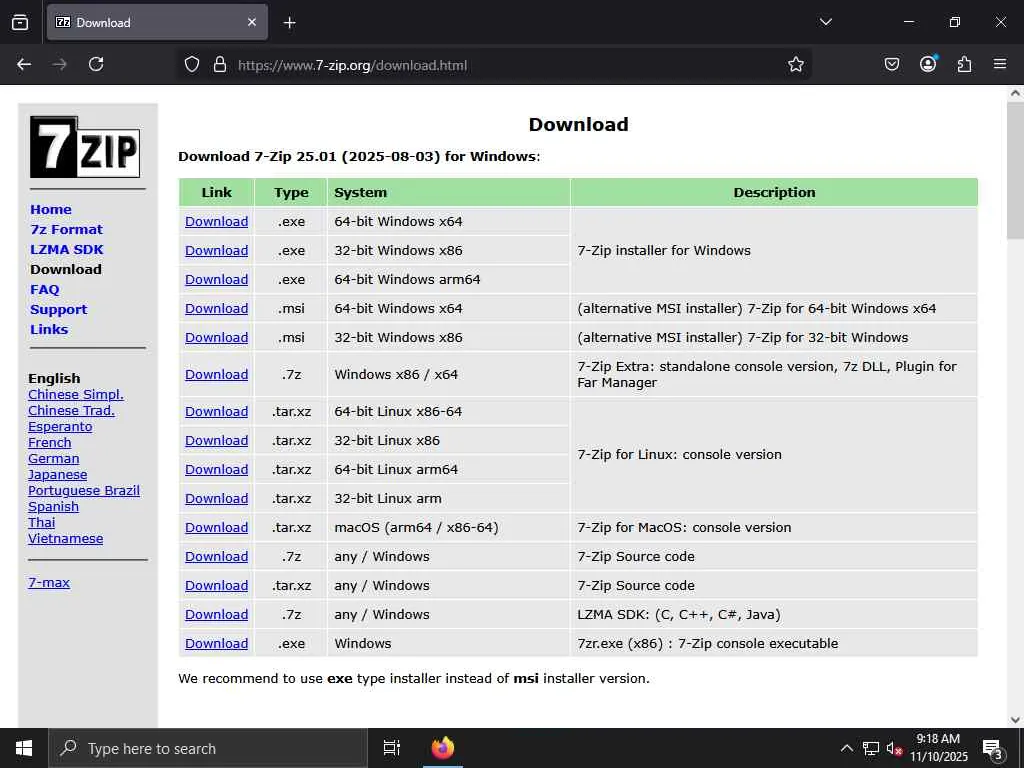
Task: Download .msi for 64-bit Windows x64
Action: point(216,308)
